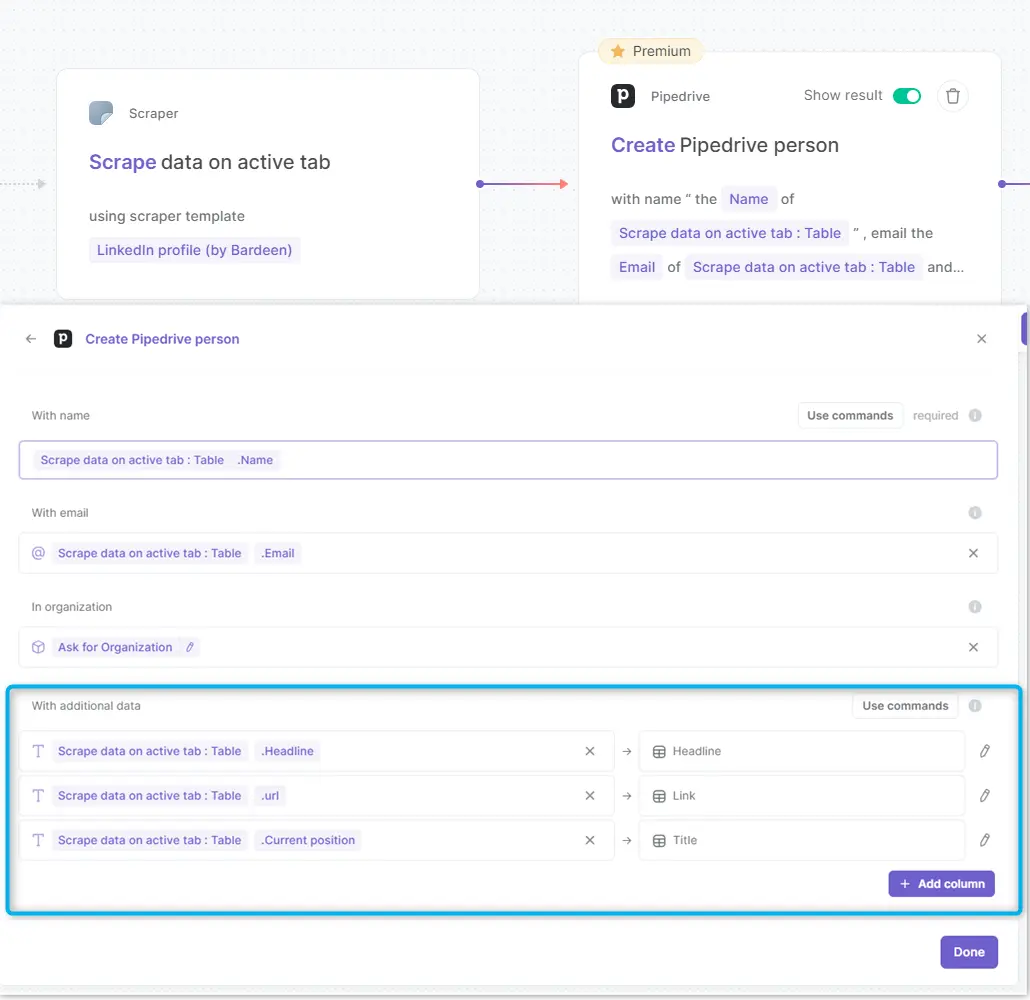This screenshot has height=1000, width=1030.
Task: Open info icon for With email
Action: click(975, 512)
